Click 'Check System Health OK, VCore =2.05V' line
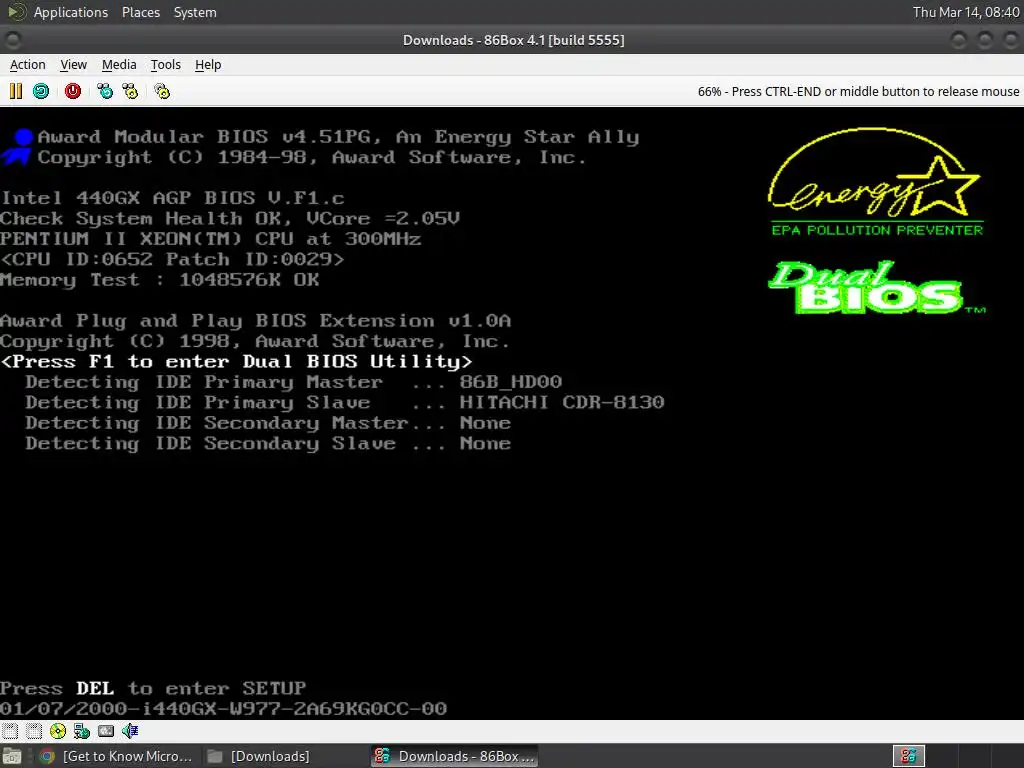Screen dimensions: 1024x768 click(230, 218)
